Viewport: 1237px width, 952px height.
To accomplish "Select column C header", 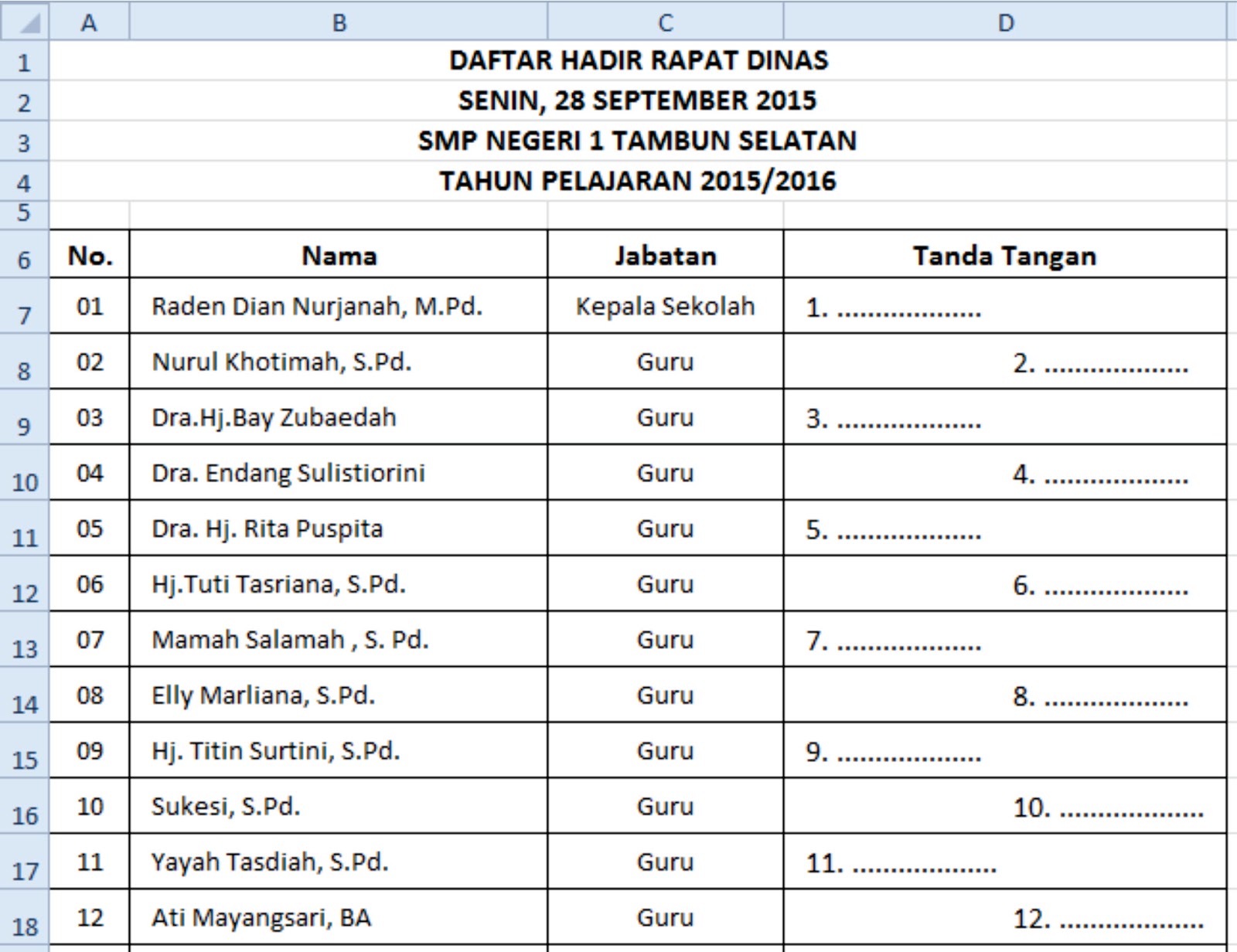I will point(665,22).
